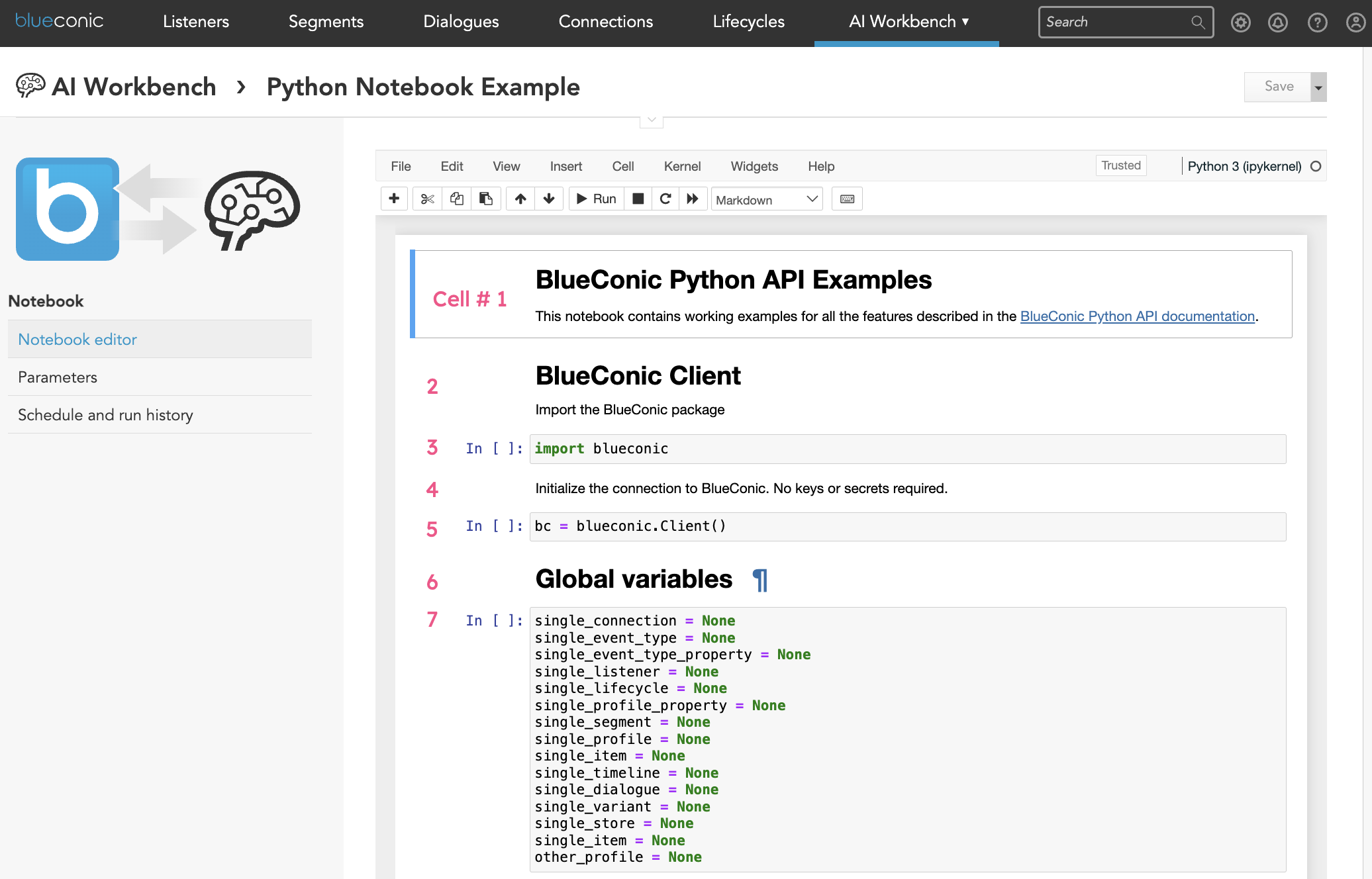Screen dimensions: 1372x879
Task: Click the Global variables heading text
Action: pos(634,579)
